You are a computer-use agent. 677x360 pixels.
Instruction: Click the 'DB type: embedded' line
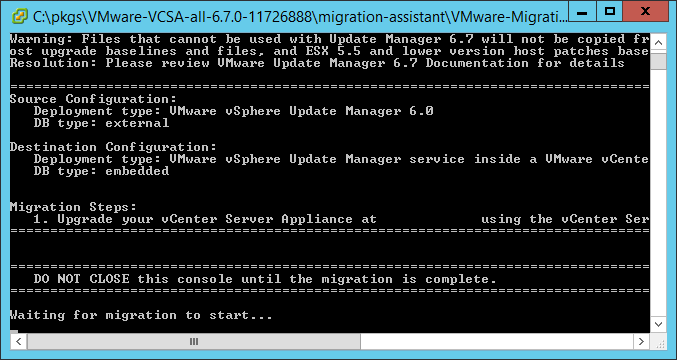(x=101, y=171)
